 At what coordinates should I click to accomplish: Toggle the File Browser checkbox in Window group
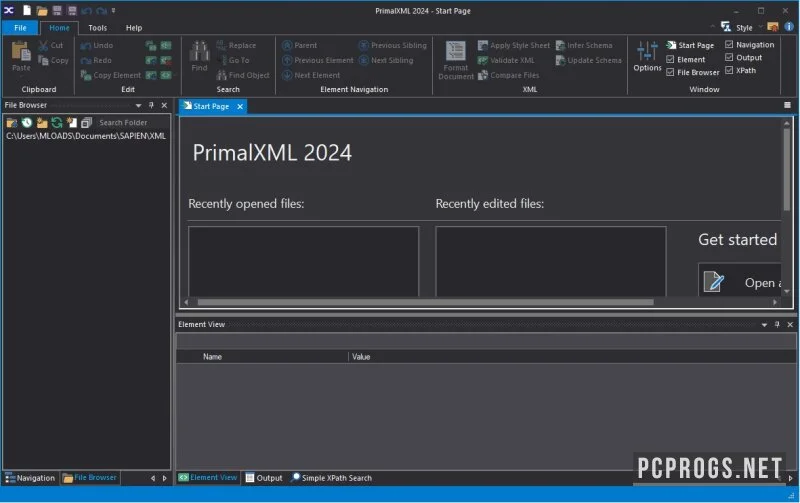pyautogui.click(x=670, y=72)
